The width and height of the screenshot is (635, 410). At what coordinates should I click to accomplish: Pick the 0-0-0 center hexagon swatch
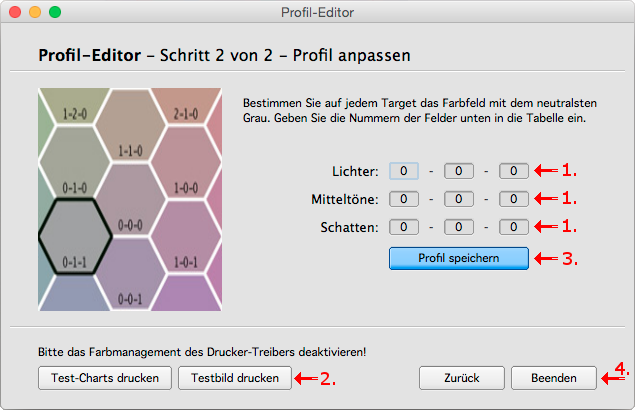[x=130, y=200]
